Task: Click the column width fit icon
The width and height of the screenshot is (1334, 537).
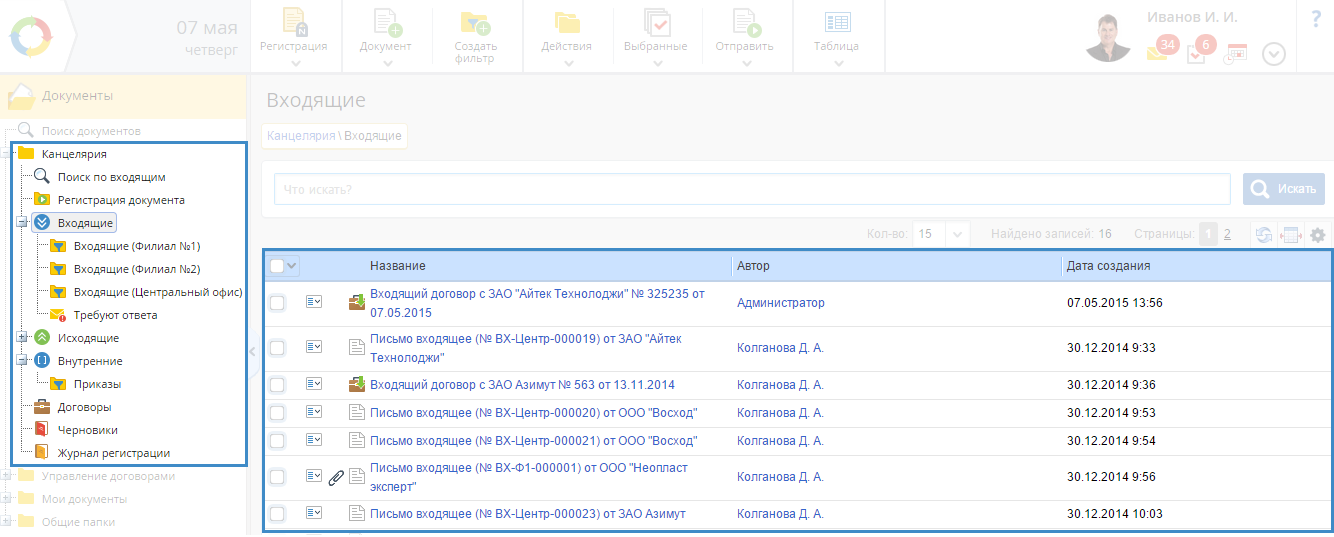Action: (x=1291, y=234)
